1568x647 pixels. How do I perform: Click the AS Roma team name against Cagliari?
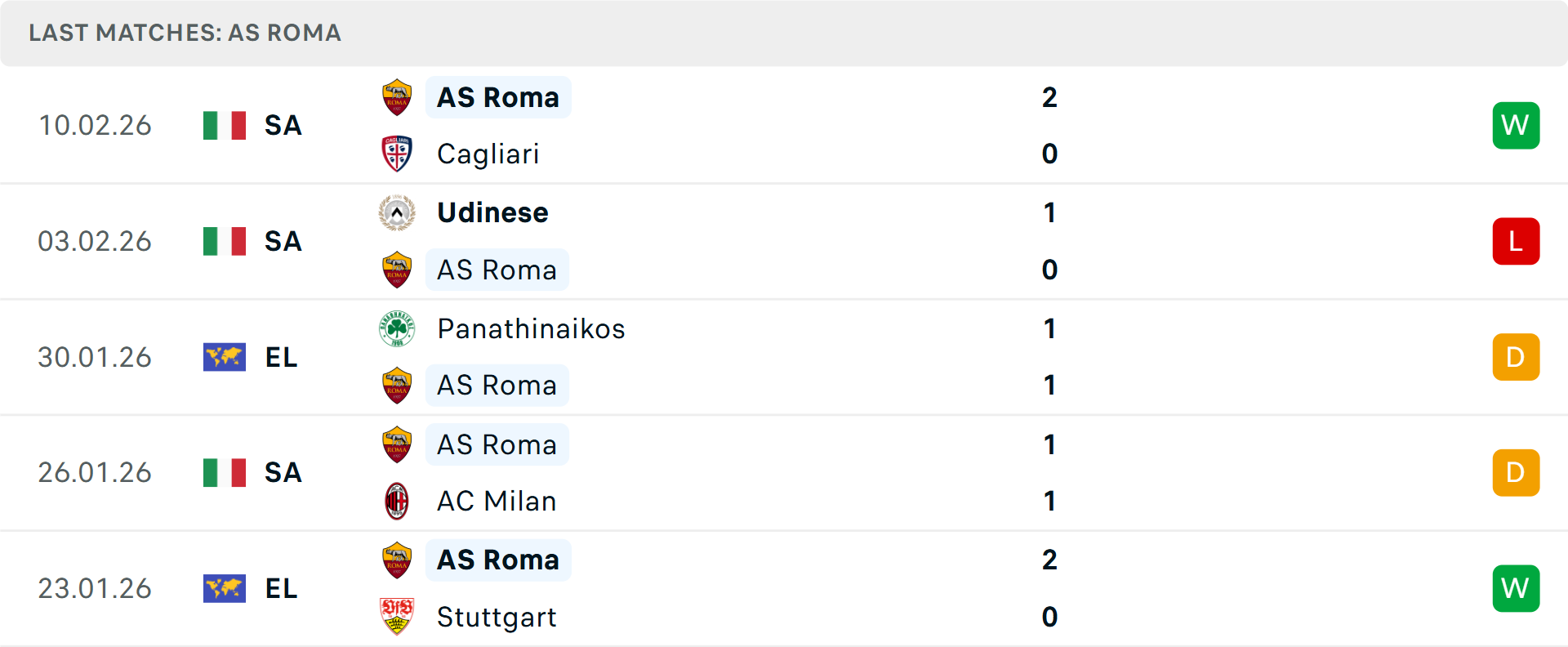(497, 96)
